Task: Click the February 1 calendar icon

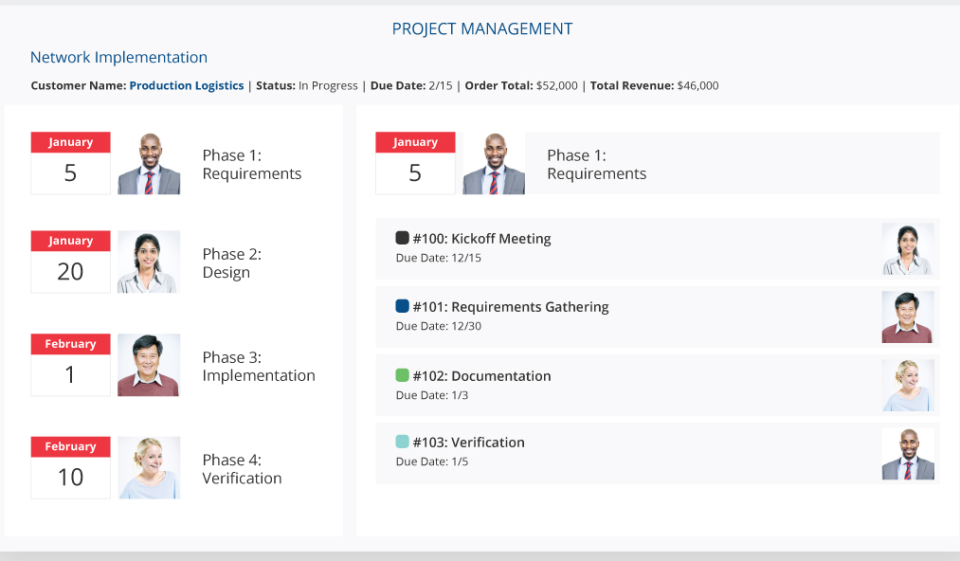Action: (70, 365)
